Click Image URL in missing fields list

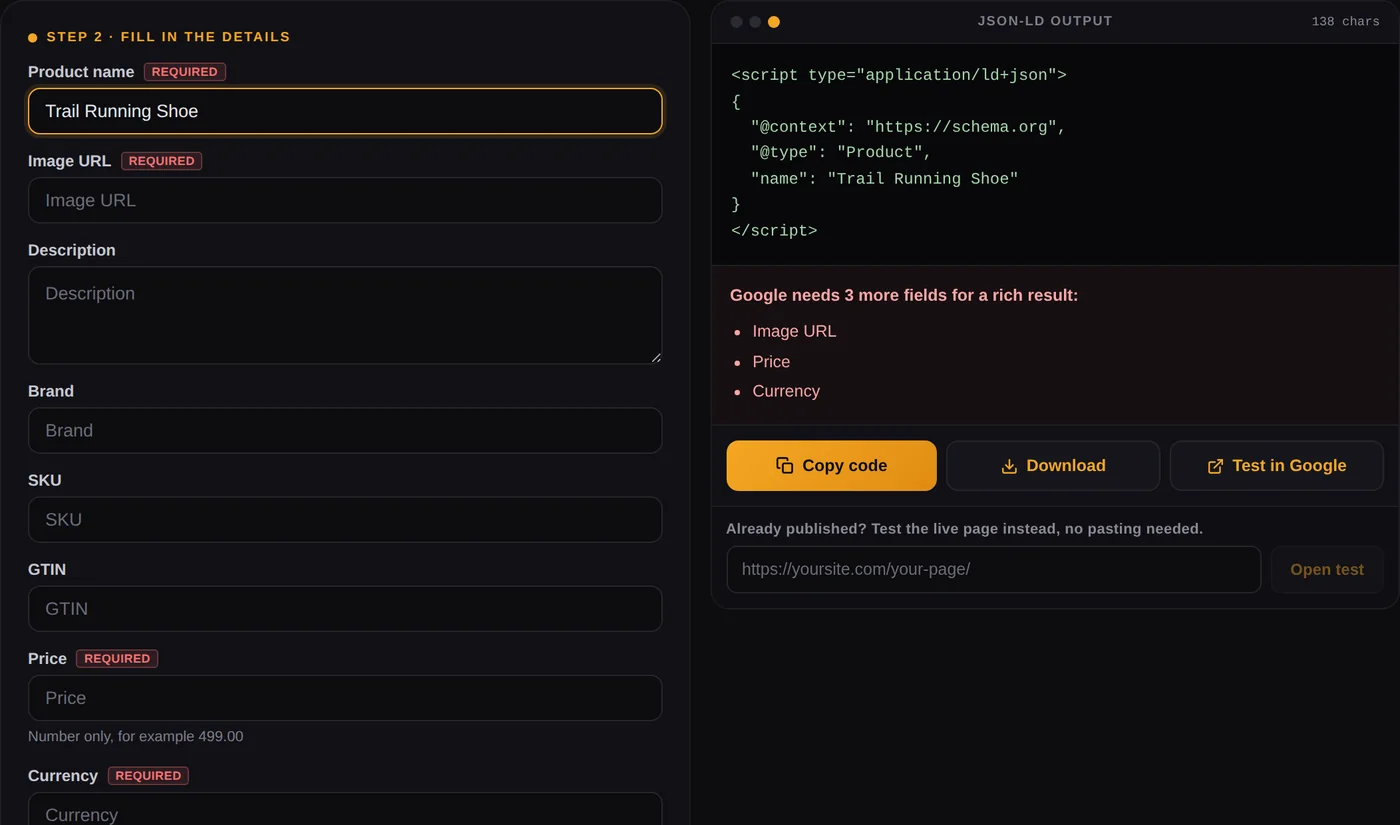(x=794, y=331)
